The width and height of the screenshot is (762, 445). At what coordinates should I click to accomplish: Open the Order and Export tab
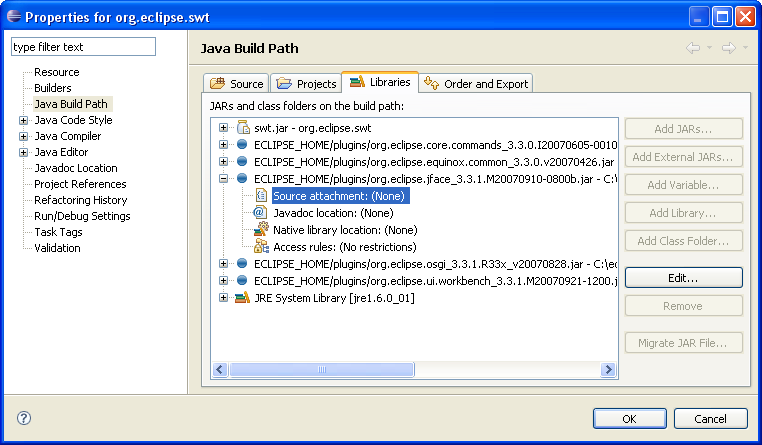pyautogui.click(x=476, y=84)
